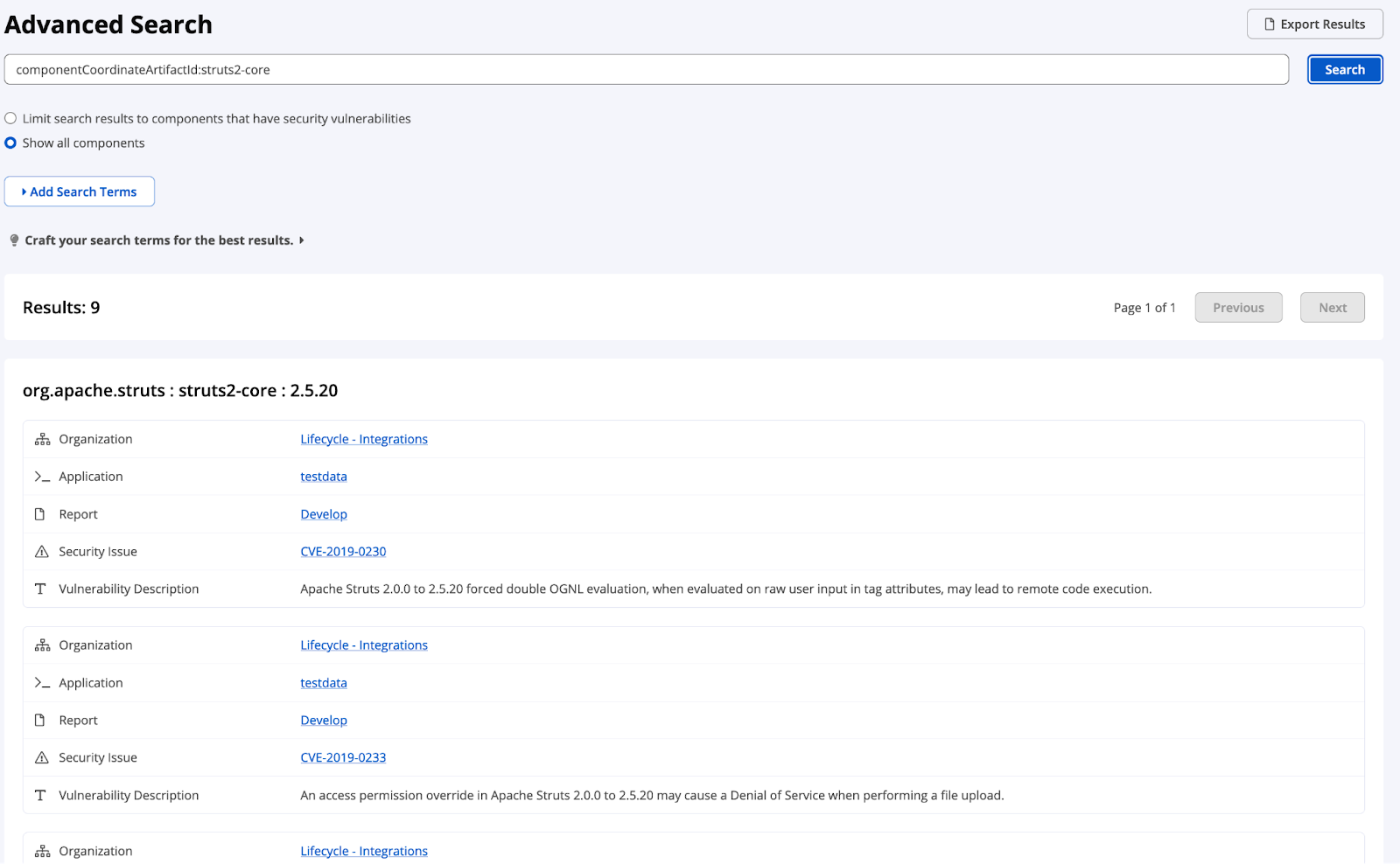Click the lightbulb tip icon

pyautogui.click(x=14, y=240)
